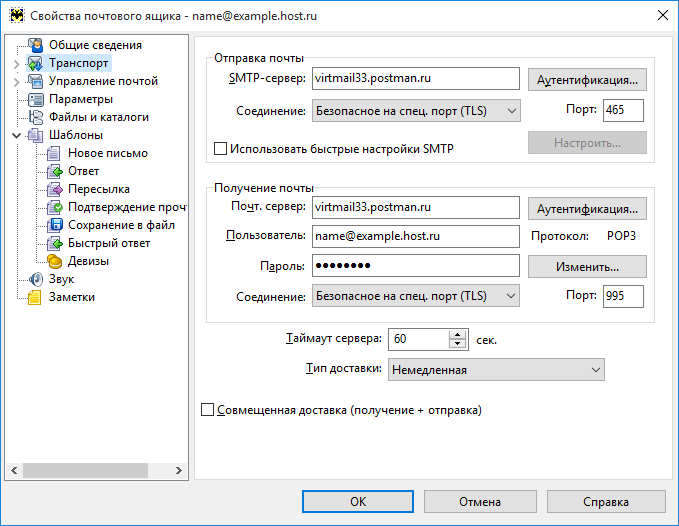Viewport: 679px width, 526px height.
Task: Click the Ответ template icon
Action: point(55,171)
